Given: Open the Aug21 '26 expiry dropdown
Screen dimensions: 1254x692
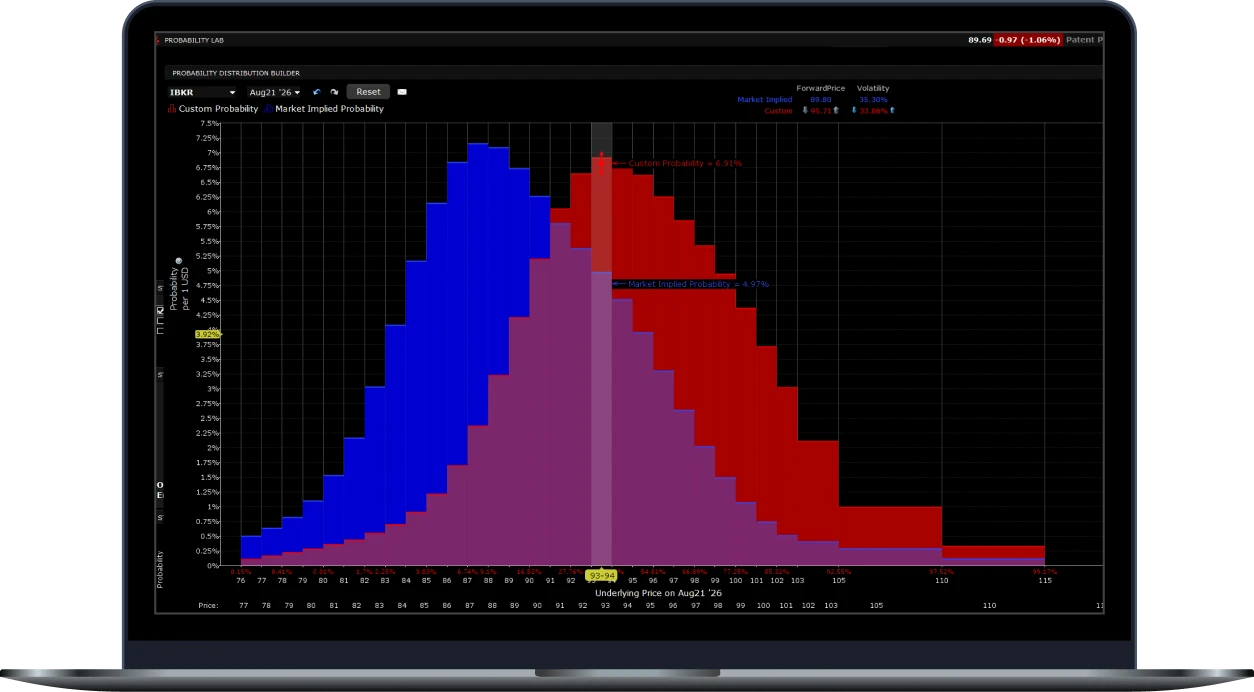Looking at the screenshot, I should coord(275,92).
